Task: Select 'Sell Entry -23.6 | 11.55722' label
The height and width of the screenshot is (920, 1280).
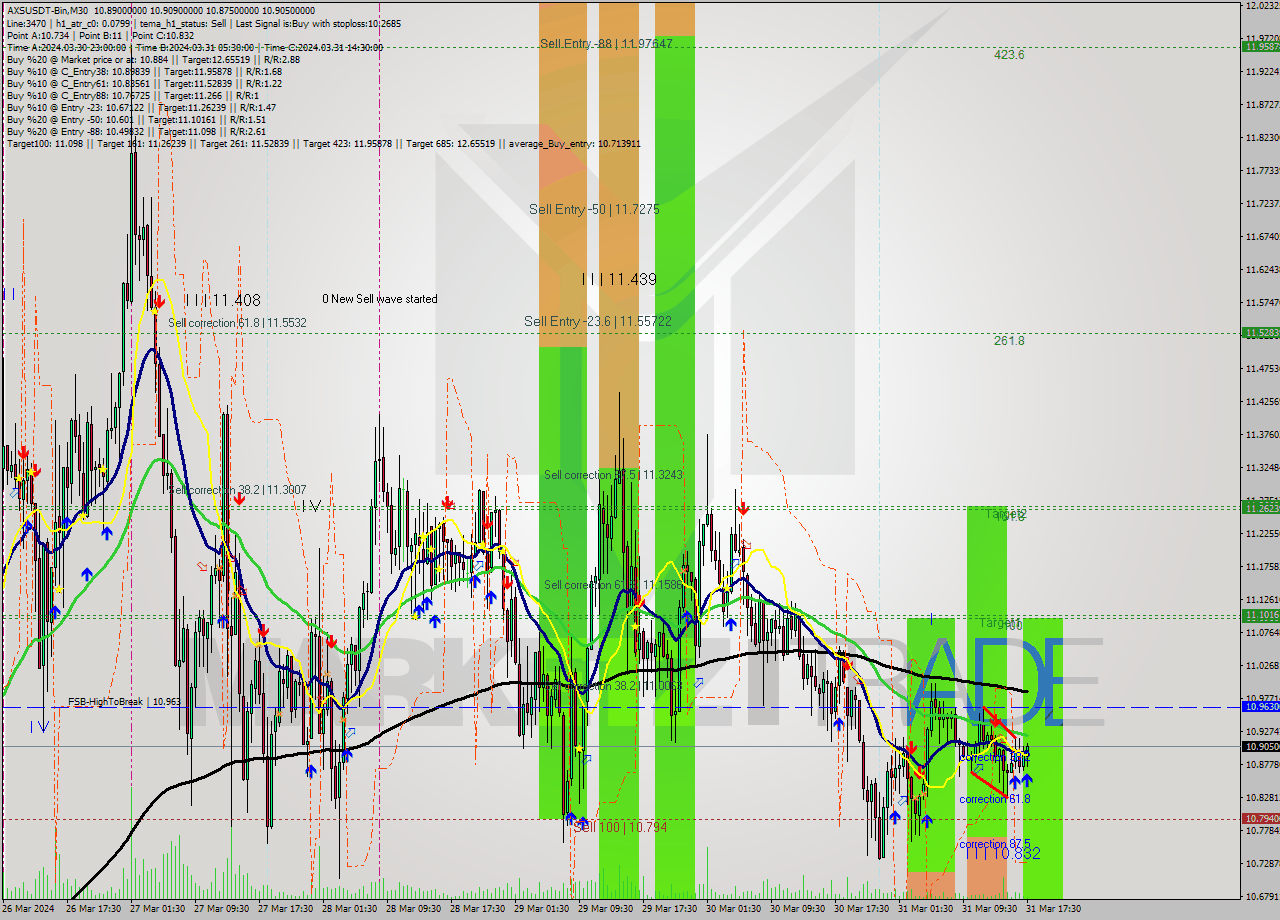Action: coord(597,321)
